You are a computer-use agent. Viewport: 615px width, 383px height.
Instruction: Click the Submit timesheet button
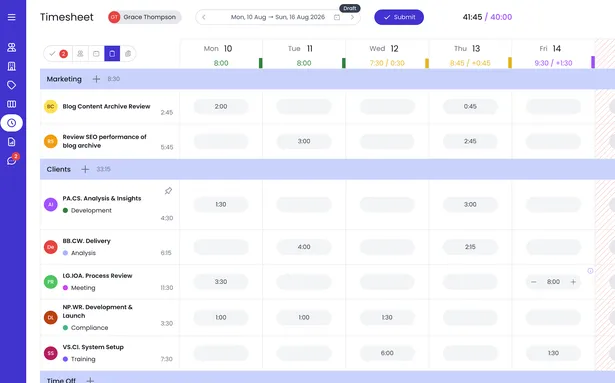coord(399,17)
